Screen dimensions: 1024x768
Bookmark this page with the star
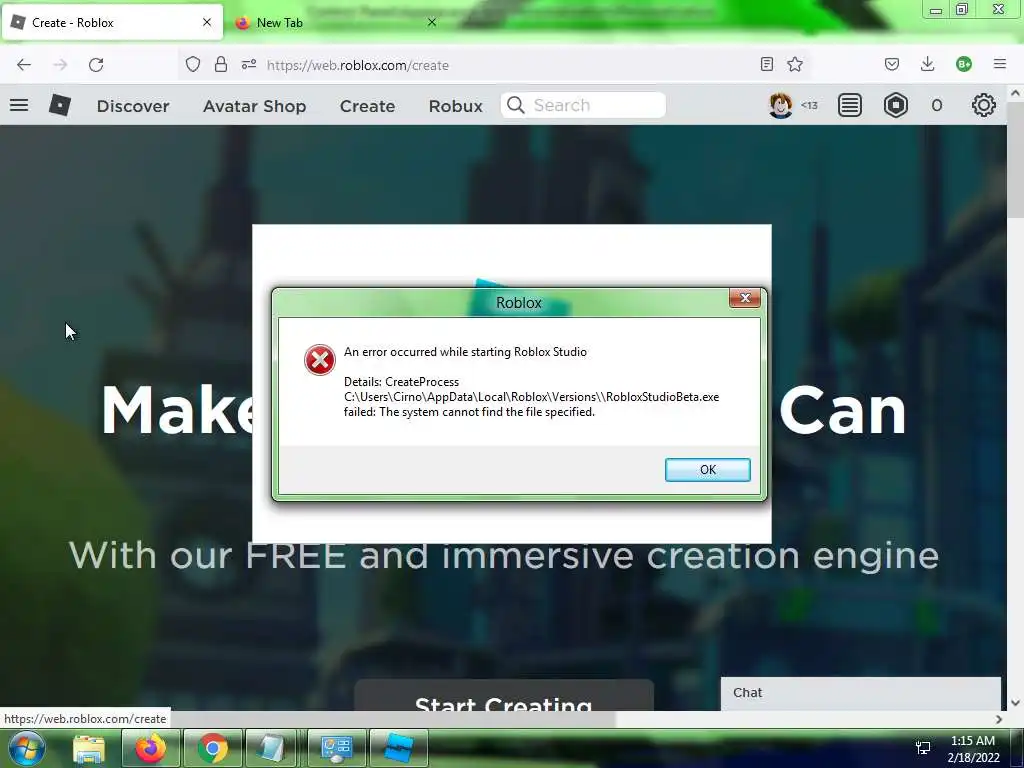795,64
